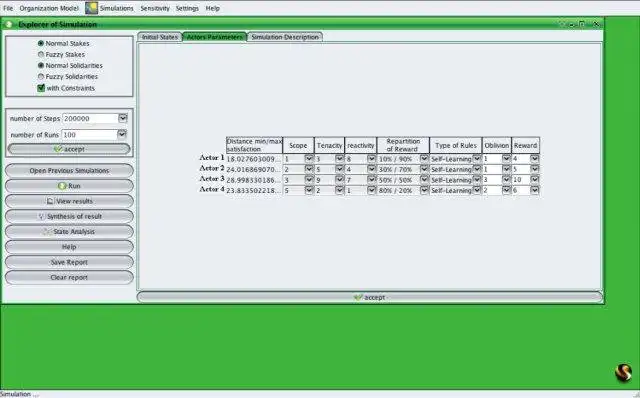Screen dimensions: 640x398
Task: Open Actor 4 Scope dropdown
Action: tap(309, 190)
